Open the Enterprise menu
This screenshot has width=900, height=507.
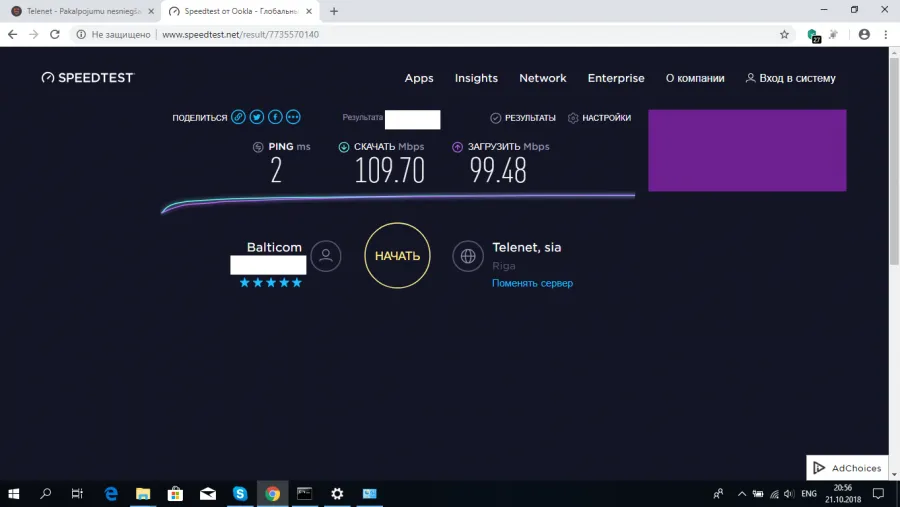pos(616,78)
